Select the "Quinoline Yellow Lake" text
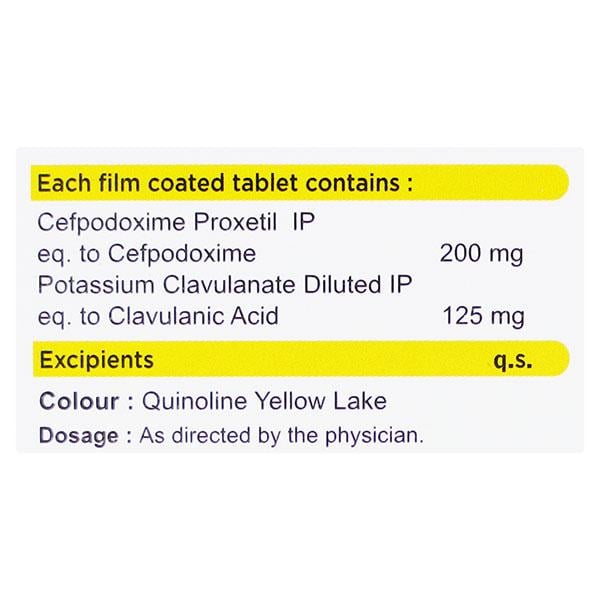The image size is (600, 600). point(264,402)
